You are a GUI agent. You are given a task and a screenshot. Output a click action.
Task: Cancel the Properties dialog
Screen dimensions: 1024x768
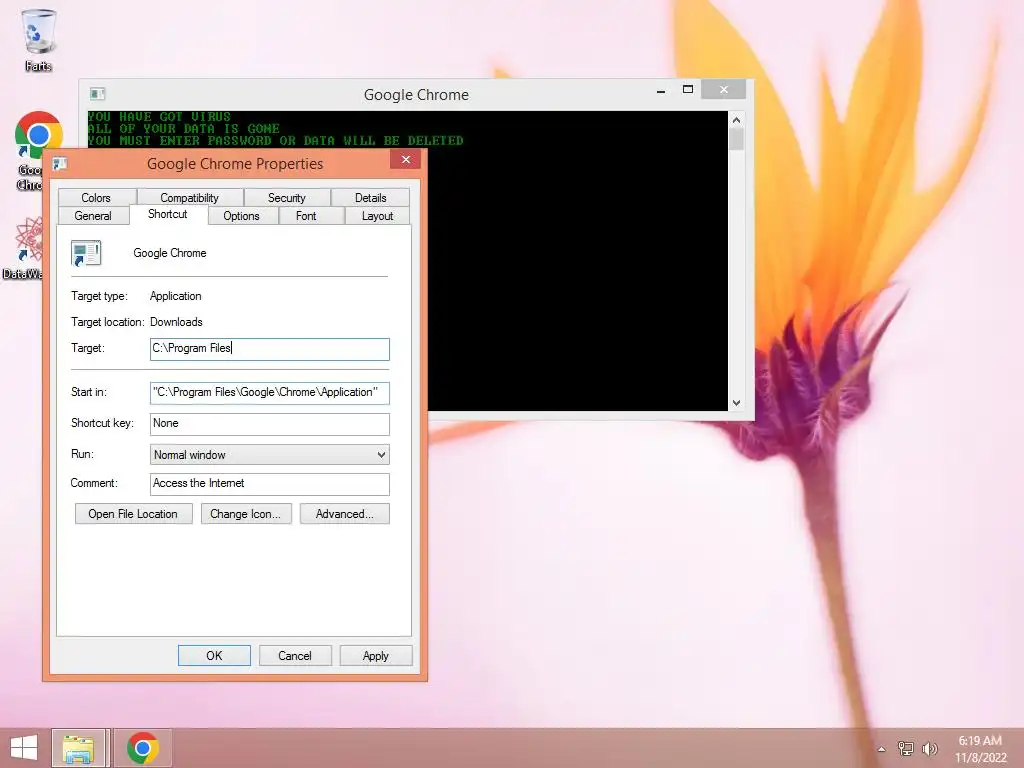295,656
